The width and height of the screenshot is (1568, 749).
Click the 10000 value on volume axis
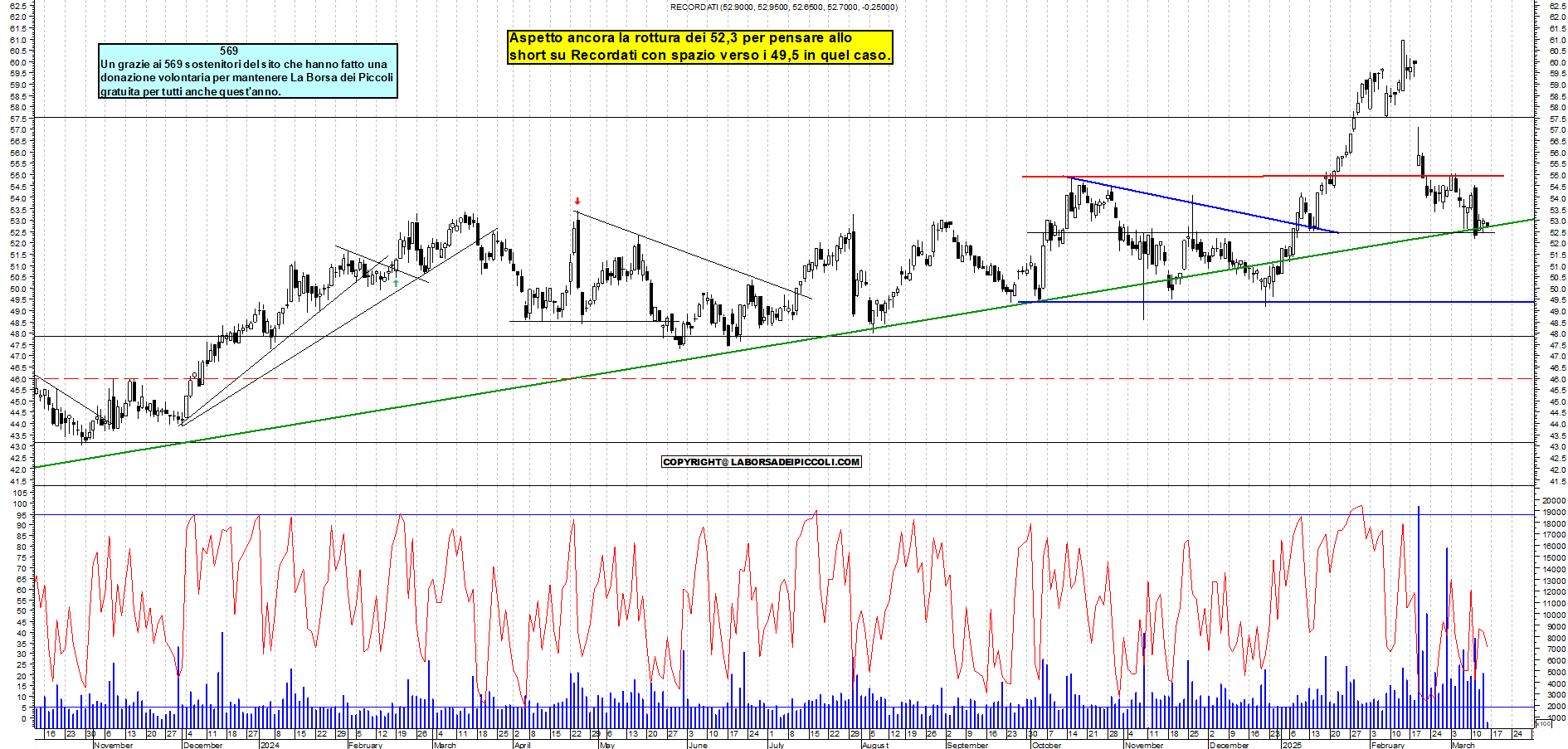click(1553, 615)
